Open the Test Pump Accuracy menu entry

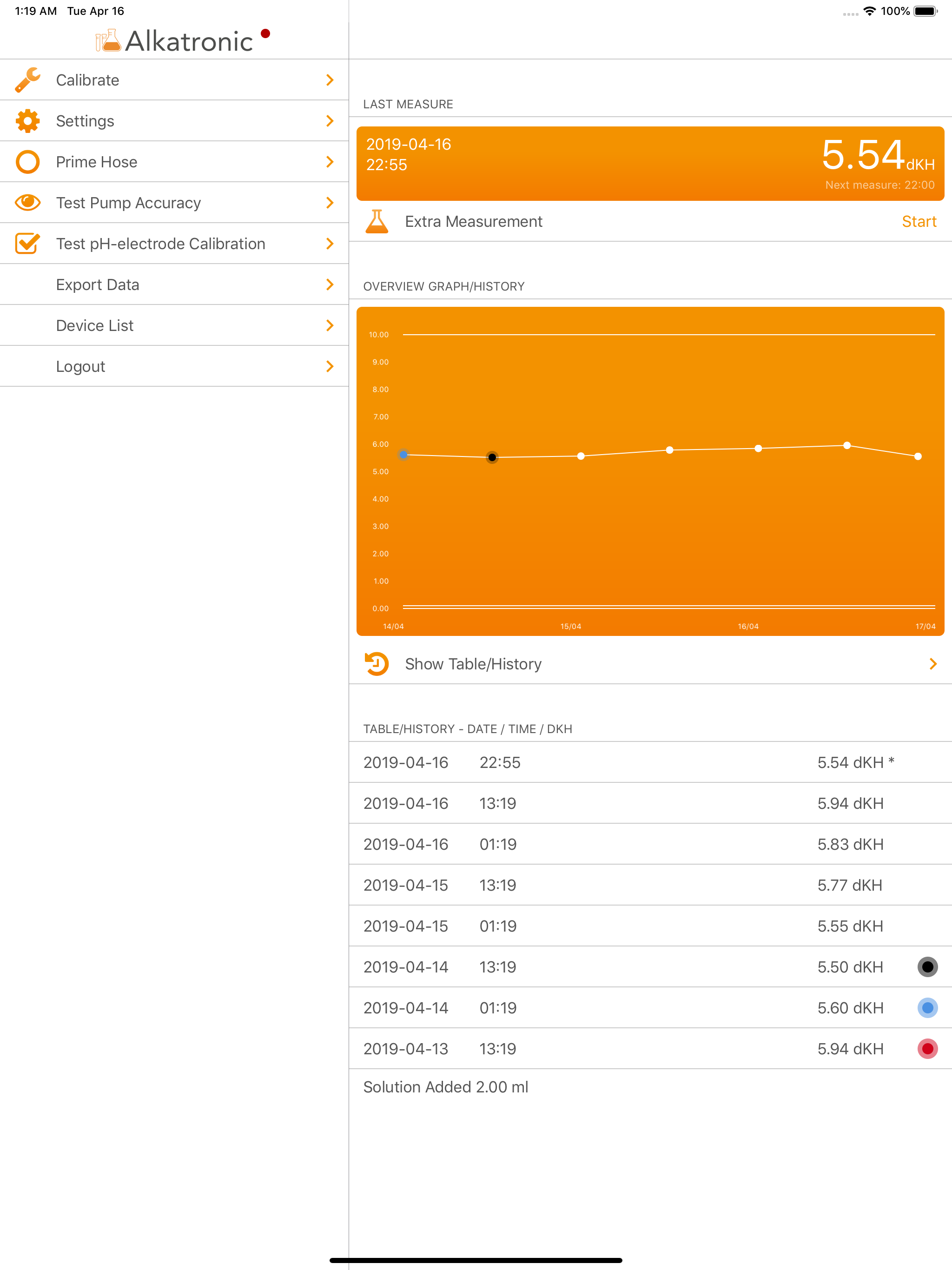pos(128,203)
